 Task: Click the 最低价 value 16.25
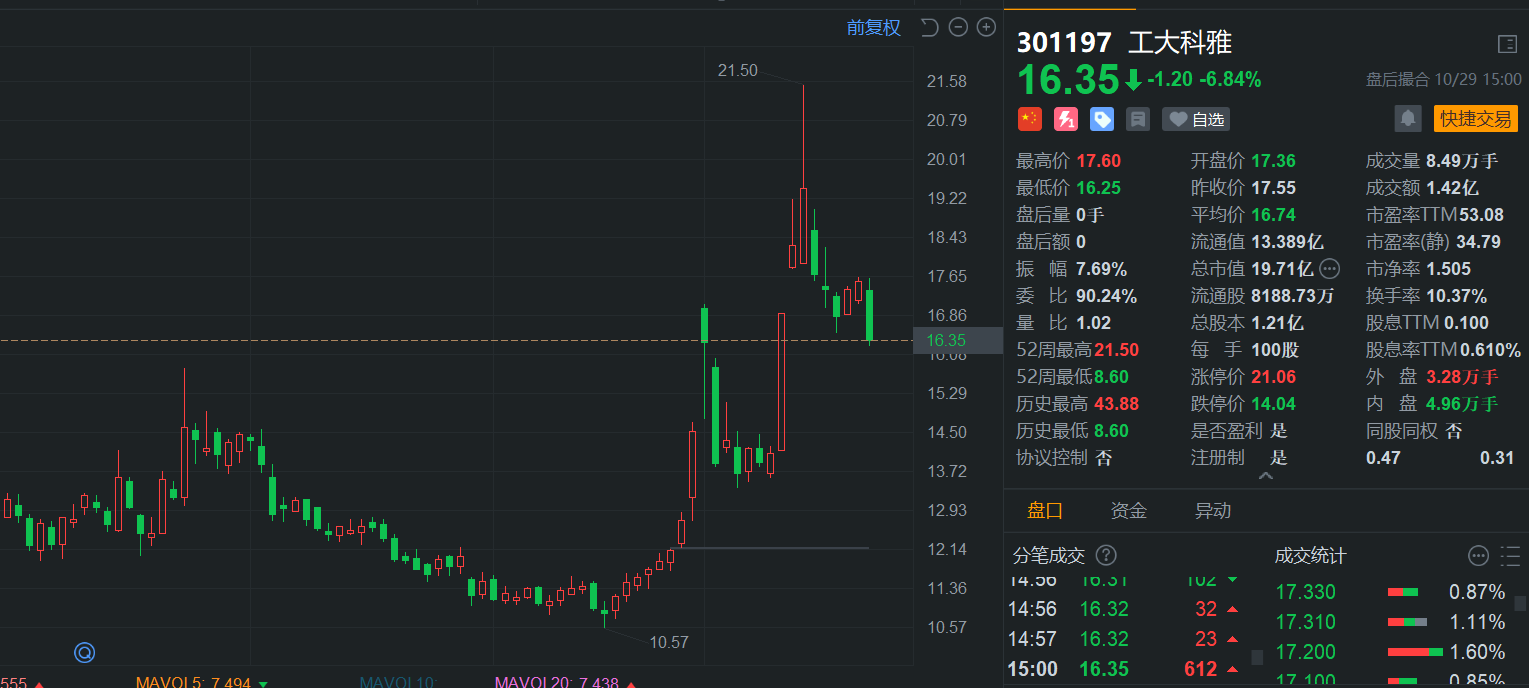click(1099, 188)
